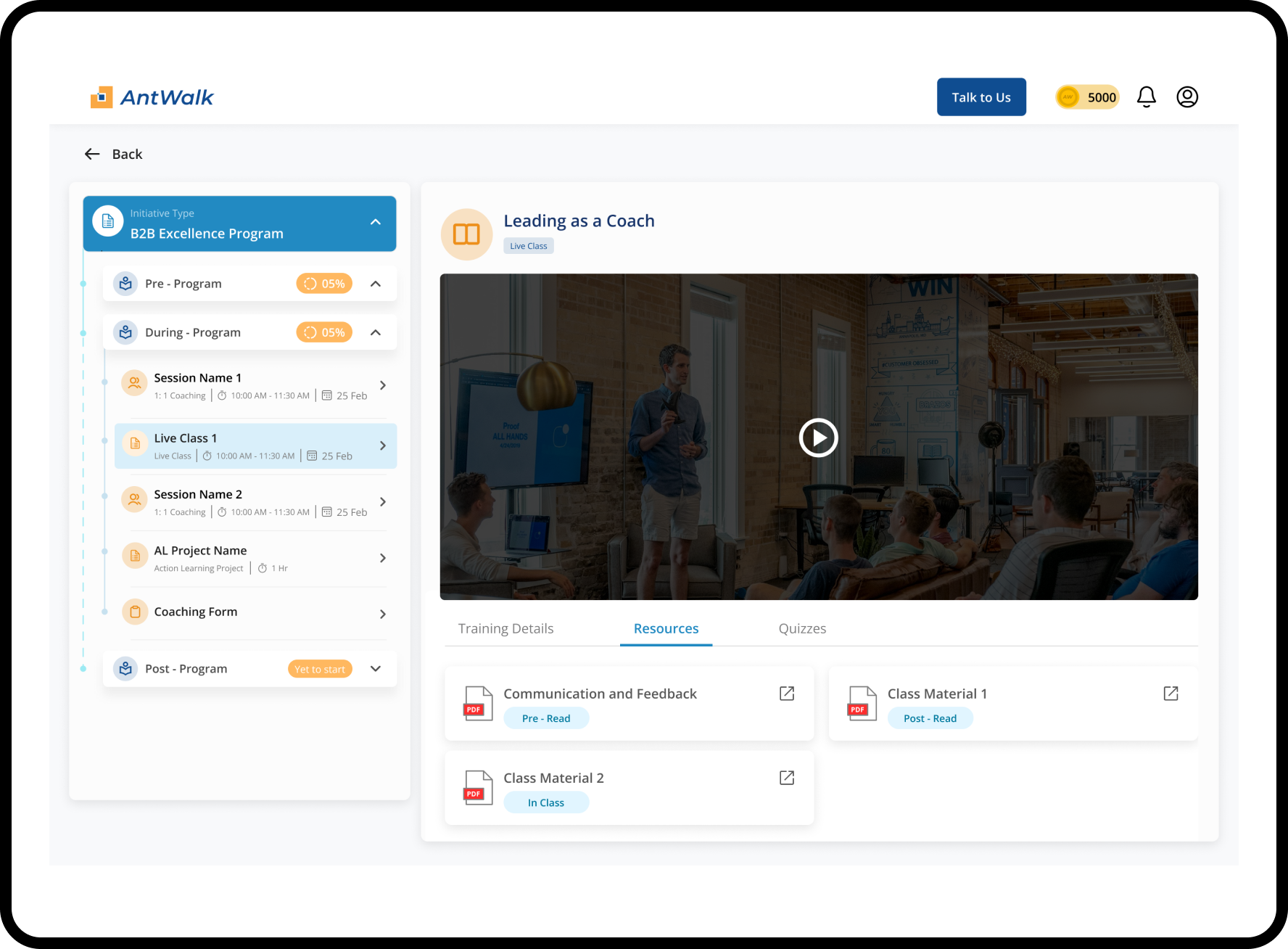
Task: Switch to the Quizzes tab
Action: pos(802,628)
